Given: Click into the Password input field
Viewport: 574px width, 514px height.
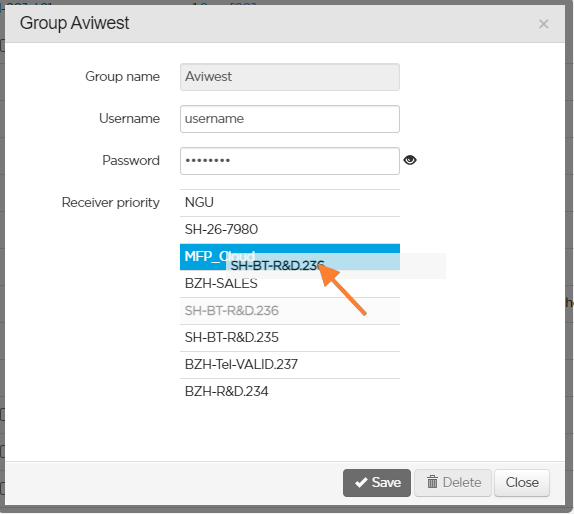Looking at the screenshot, I should (290, 161).
